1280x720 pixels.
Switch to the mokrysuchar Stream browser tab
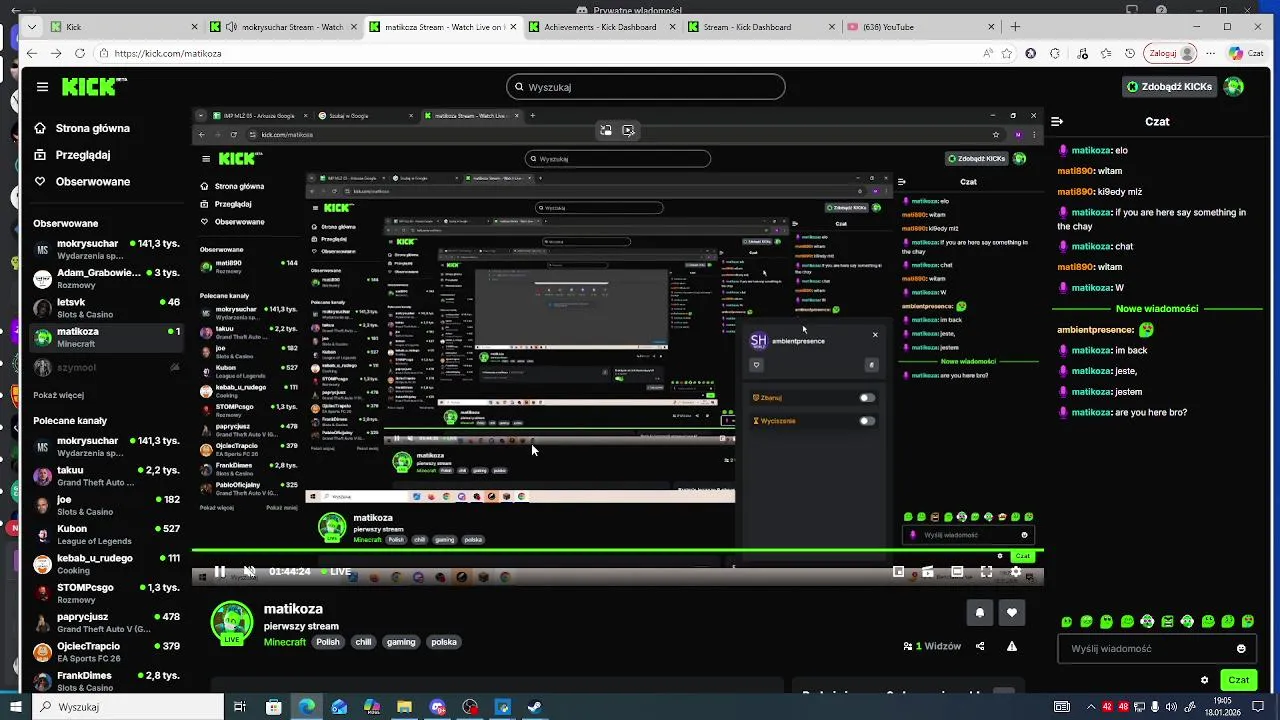point(283,27)
